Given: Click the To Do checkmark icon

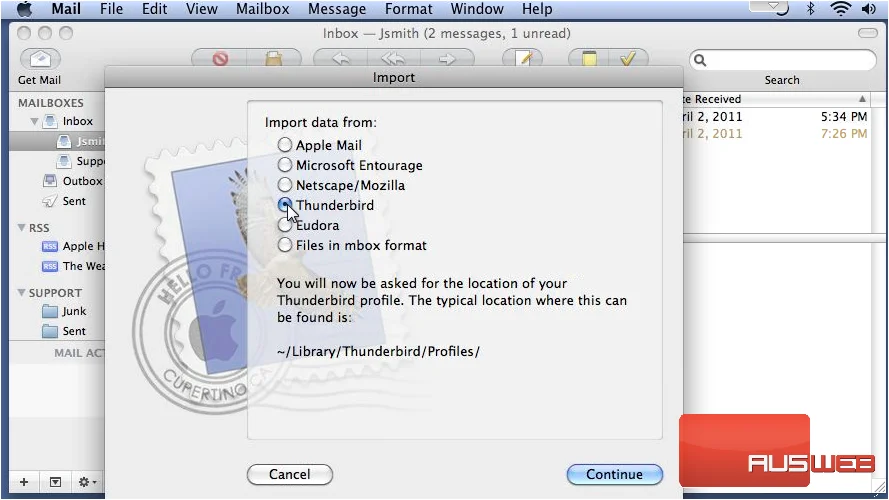Looking at the screenshot, I should [628, 59].
